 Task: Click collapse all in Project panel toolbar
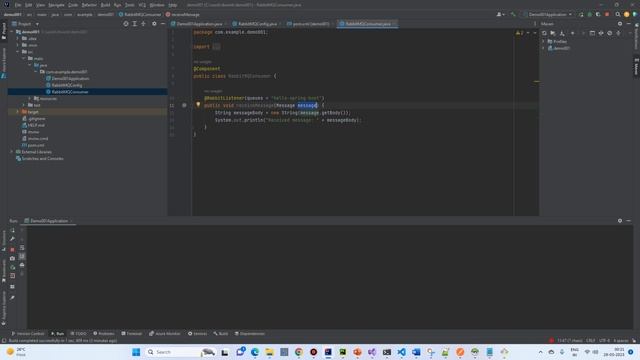click(143, 24)
